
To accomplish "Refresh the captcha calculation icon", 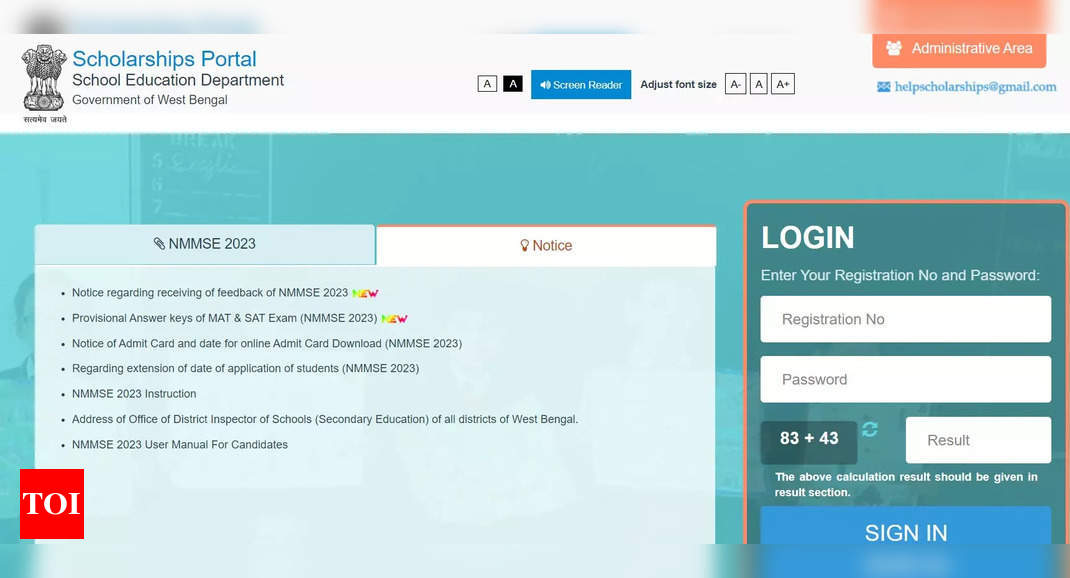I will tap(870, 429).
